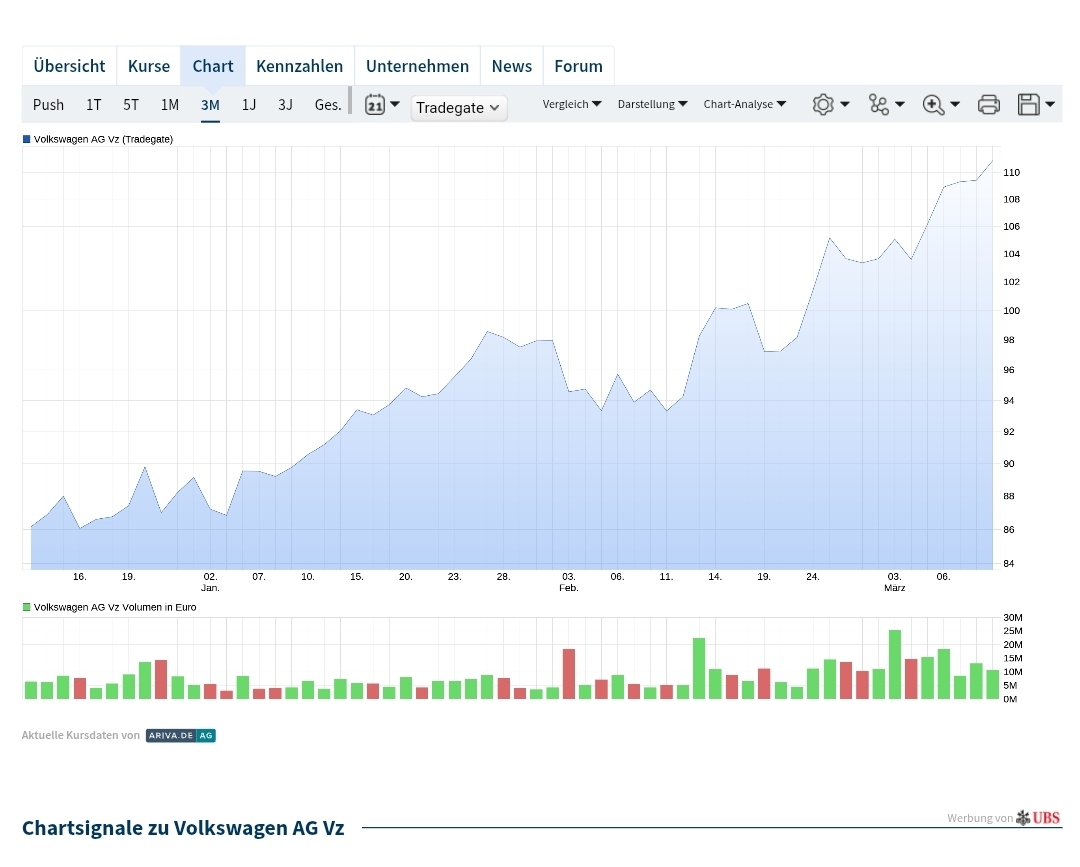Switch to the Übersicht tab
Screen dimensions: 1080x867
click(x=70, y=66)
